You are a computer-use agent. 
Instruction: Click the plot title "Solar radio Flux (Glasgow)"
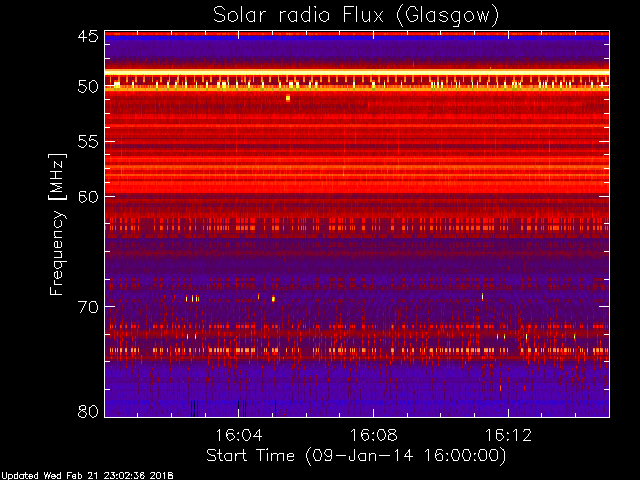[x=356, y=16]
